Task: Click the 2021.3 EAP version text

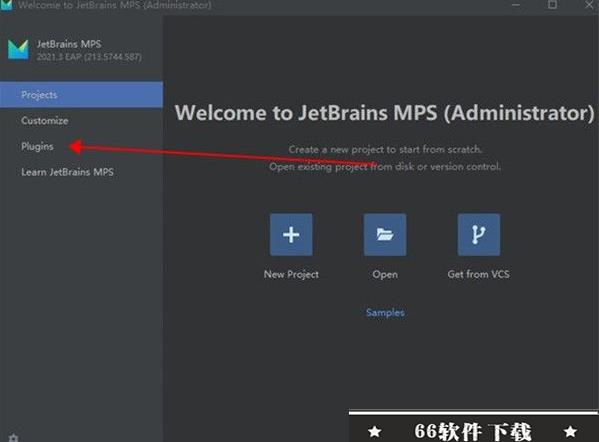Action: [89, 57]
